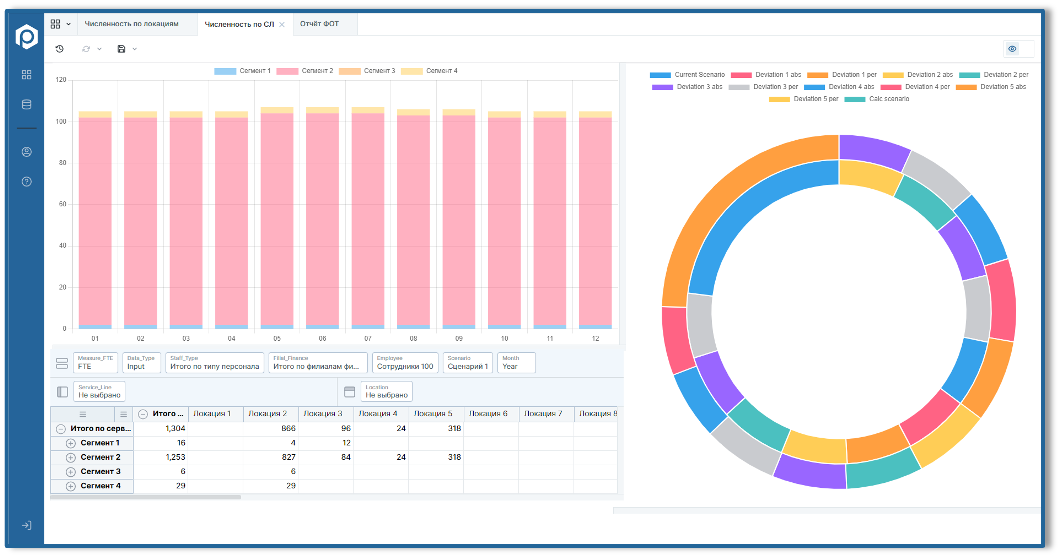
Task: Click the history clock icon in toolbar
Action: 60,49
